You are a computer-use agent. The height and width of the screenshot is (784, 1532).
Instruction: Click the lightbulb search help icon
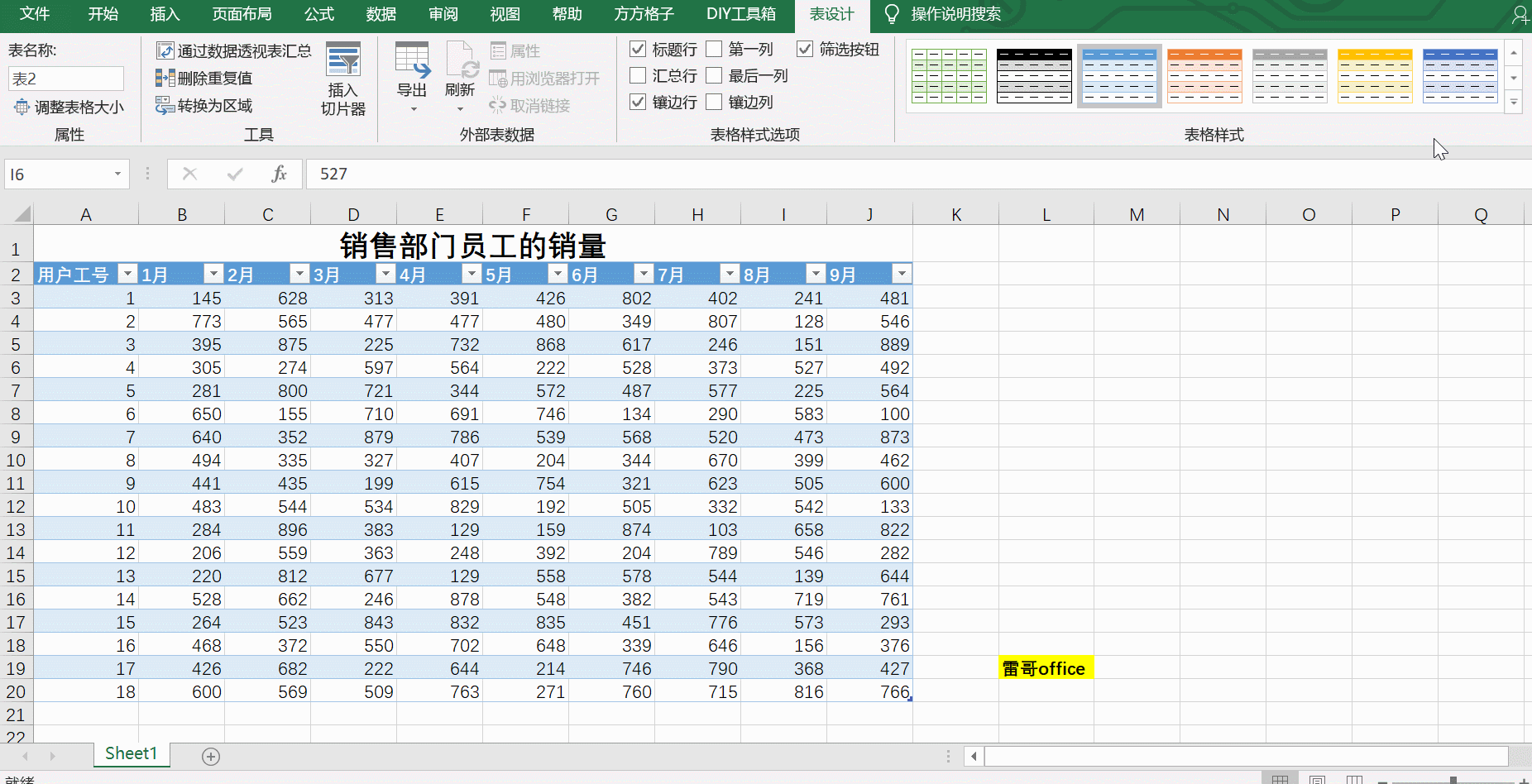[x=892, y=14]
